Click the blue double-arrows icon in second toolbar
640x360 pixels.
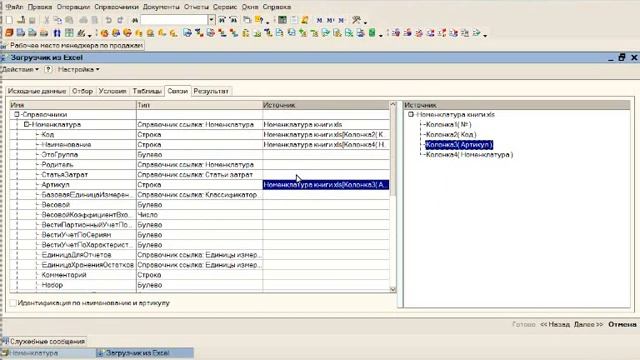(57, 33)
